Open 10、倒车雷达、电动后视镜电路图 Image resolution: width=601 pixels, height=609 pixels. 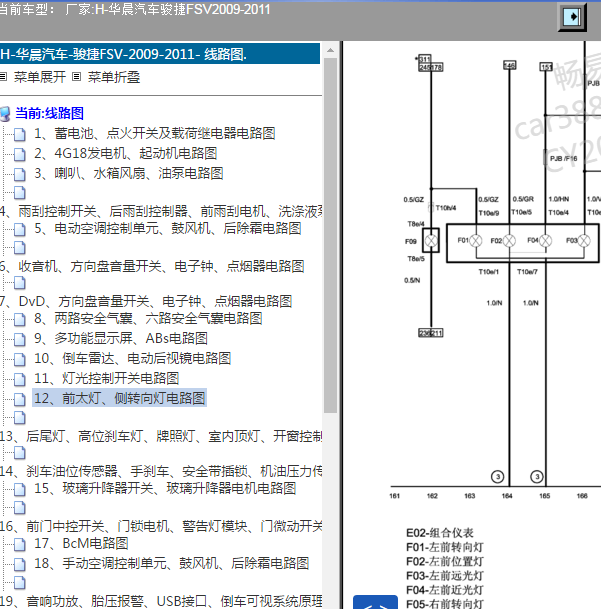(x=132, y=358)
